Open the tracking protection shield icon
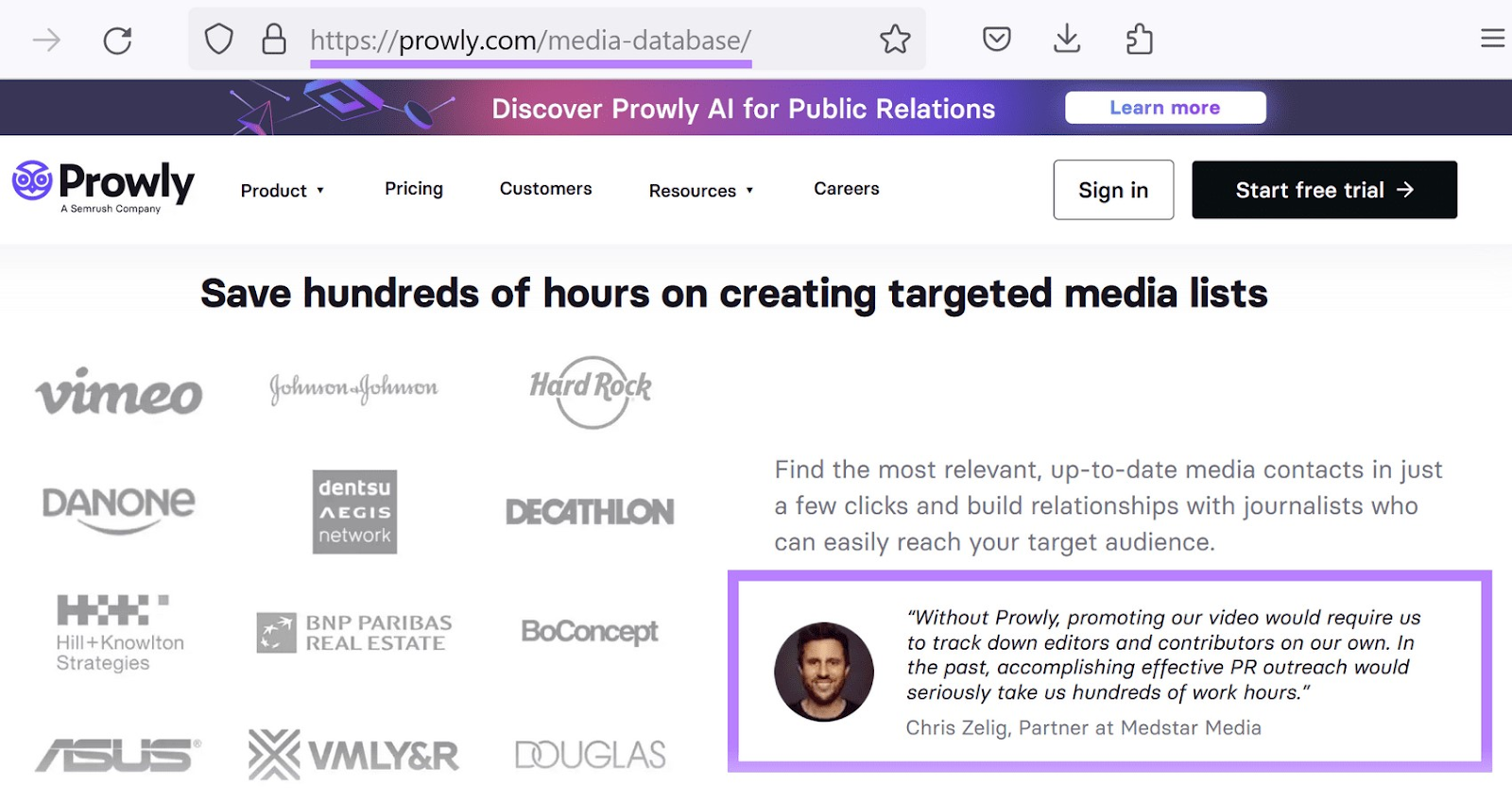Image resolution: width=1512 pixels, height=800 pixels. point(219,40)
